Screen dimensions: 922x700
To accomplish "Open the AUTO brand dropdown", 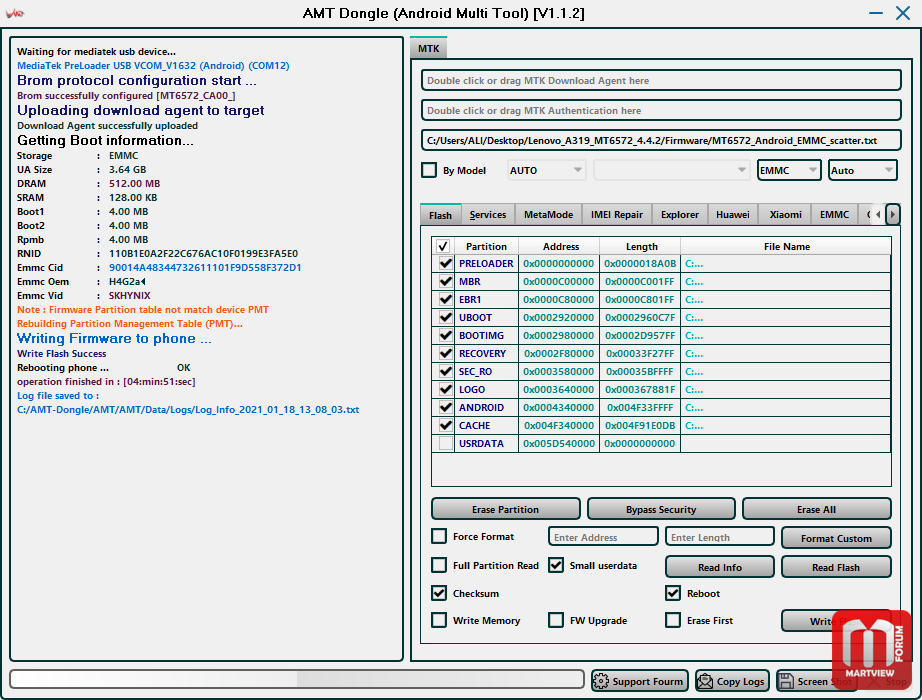I will point(546,170).
